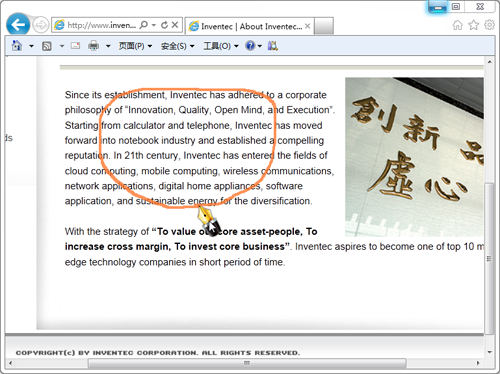Expand the feeds dropdown arrow
The image size is (500, 374).
point(62,46)
